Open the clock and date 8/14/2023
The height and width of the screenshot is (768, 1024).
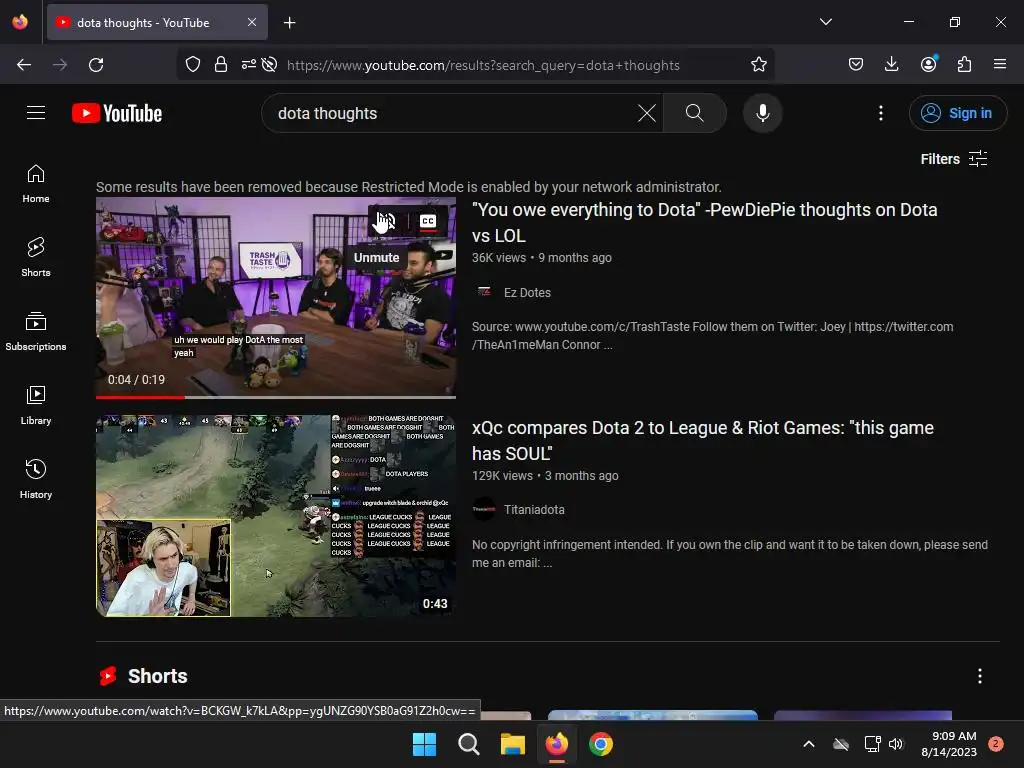949,744
